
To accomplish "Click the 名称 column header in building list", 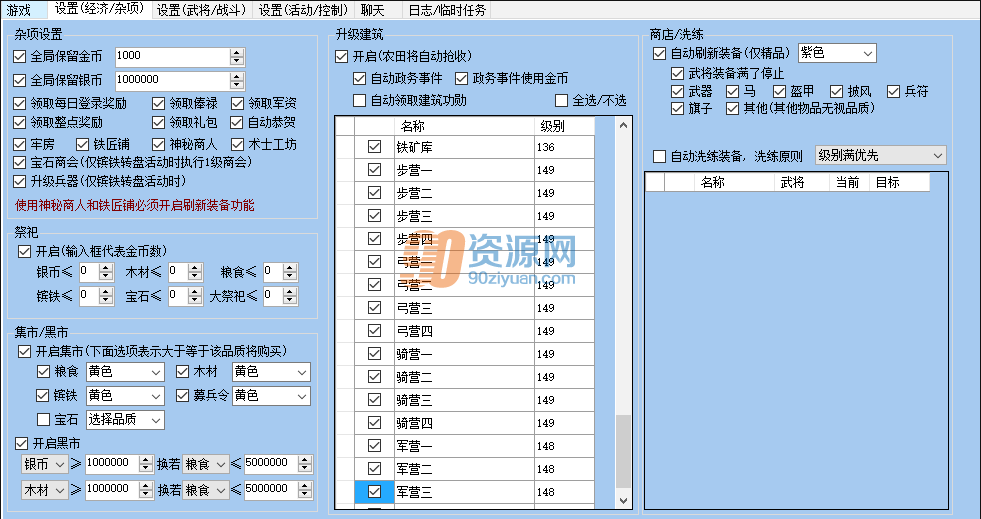I will 464,126.
